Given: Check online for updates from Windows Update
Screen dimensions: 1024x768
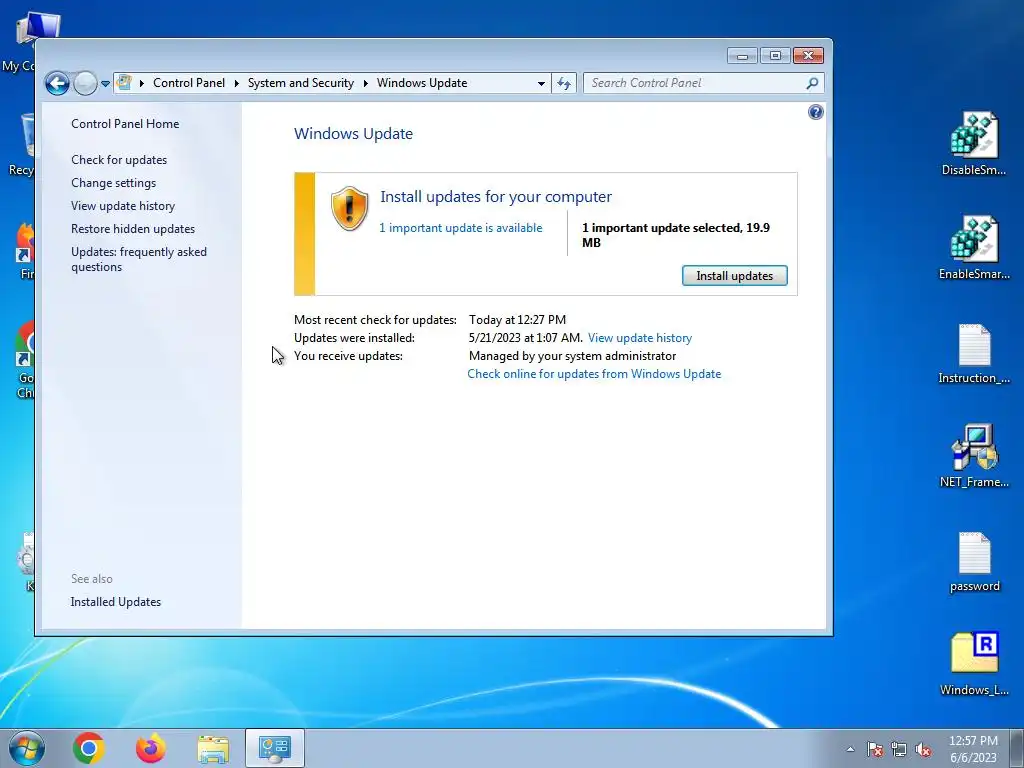Looking at the screenshot, I should [x=594, y=374].
